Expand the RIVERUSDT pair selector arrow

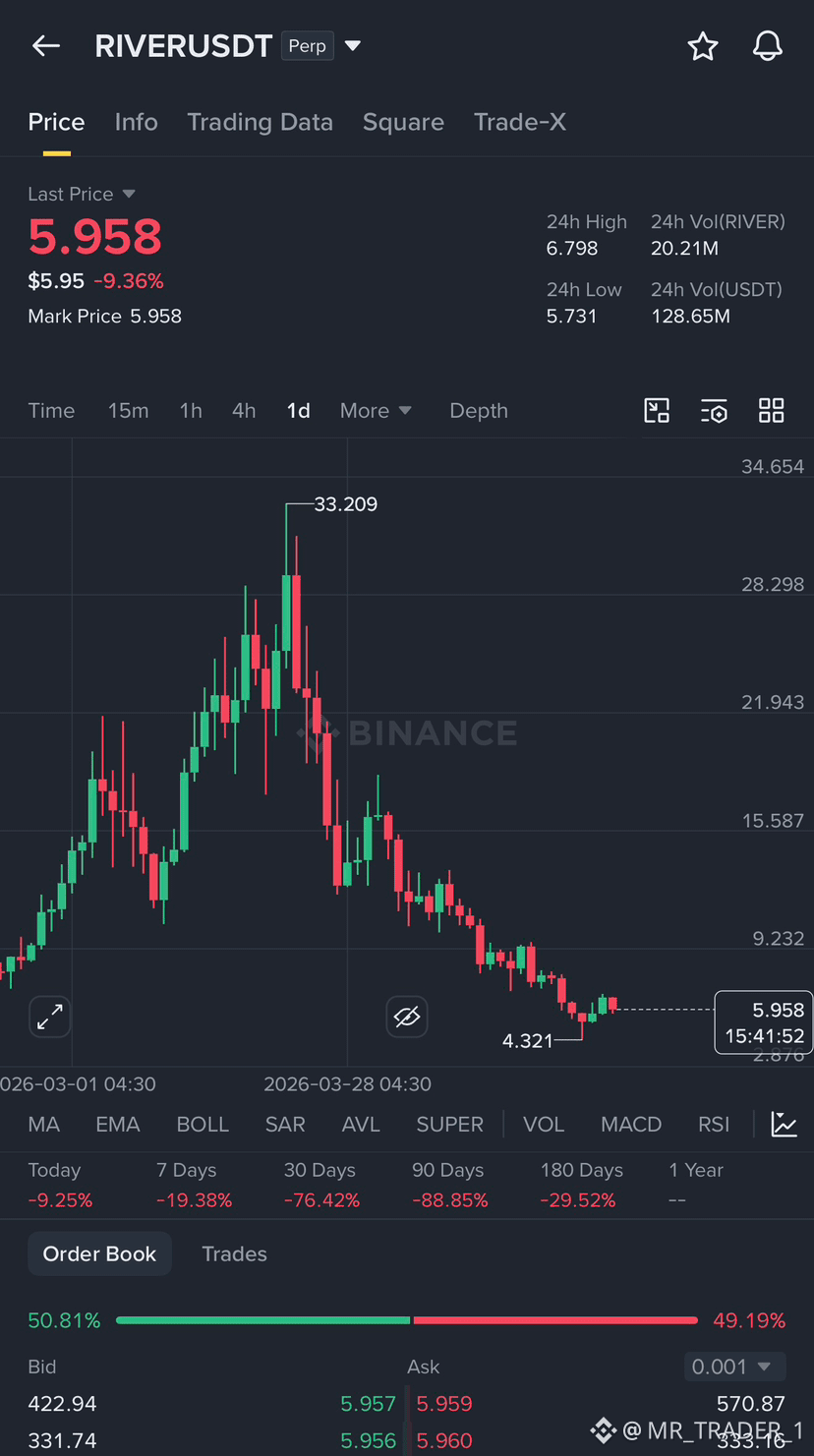(353, 46)
